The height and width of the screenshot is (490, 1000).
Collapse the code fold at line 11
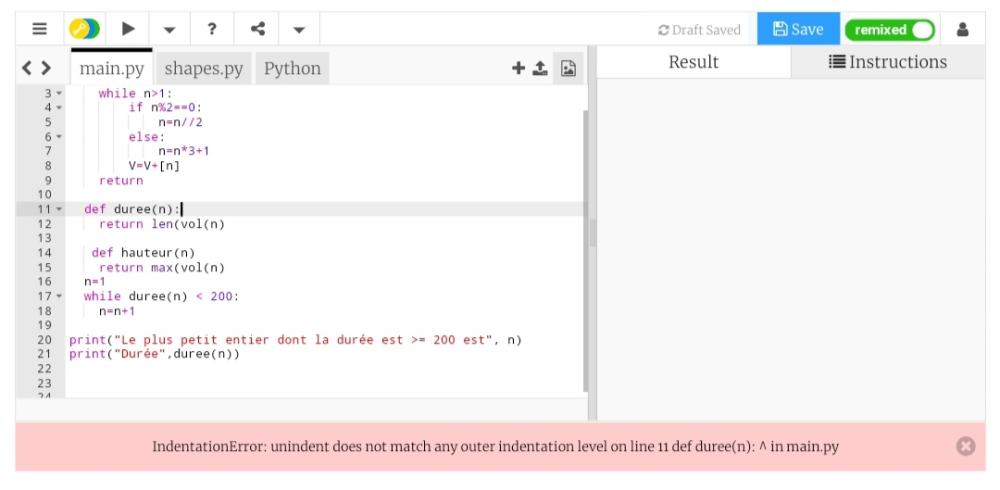tap(58, 209)
